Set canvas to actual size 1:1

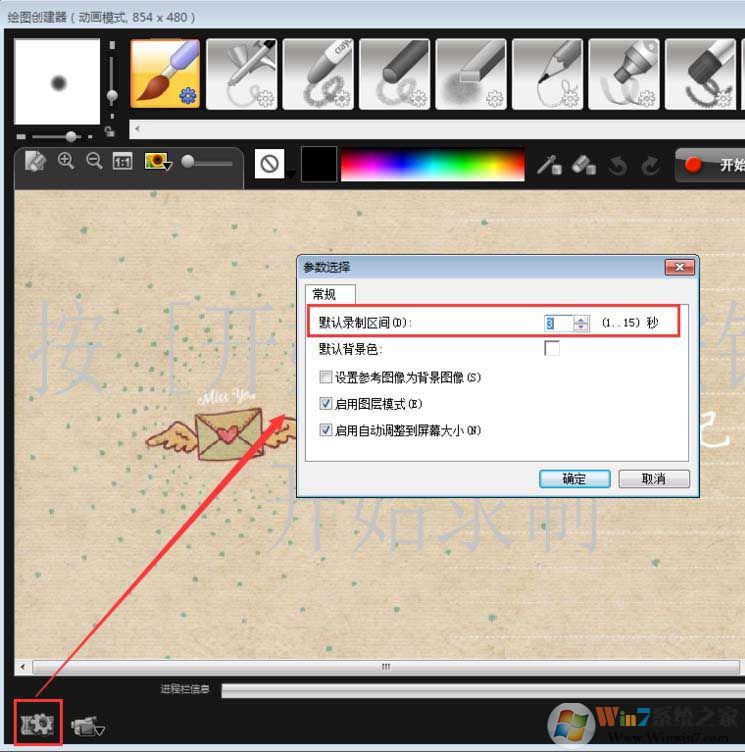pyautogui.click(x=123, y=161)
